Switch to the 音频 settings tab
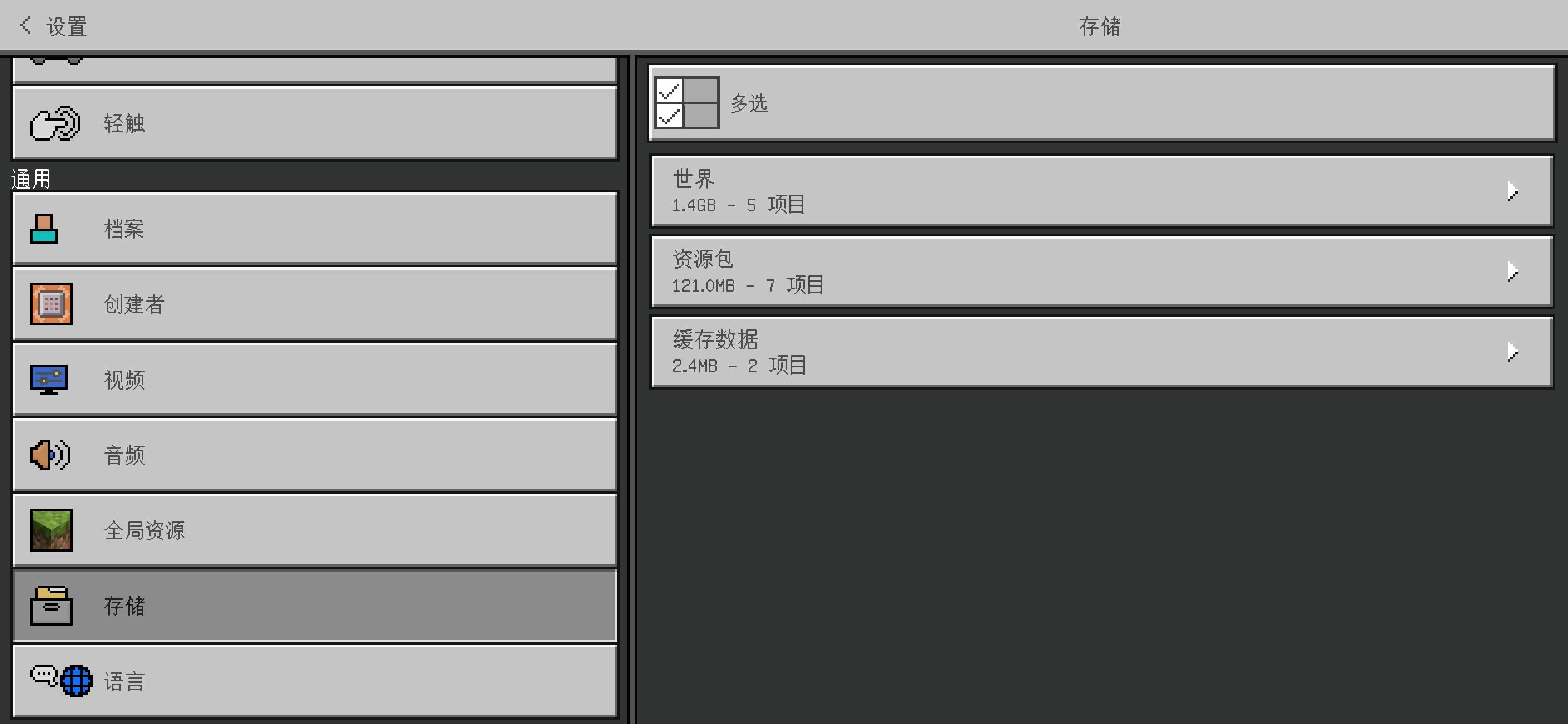This screenshot has height=724, width=1568. (x=315, y=455)
